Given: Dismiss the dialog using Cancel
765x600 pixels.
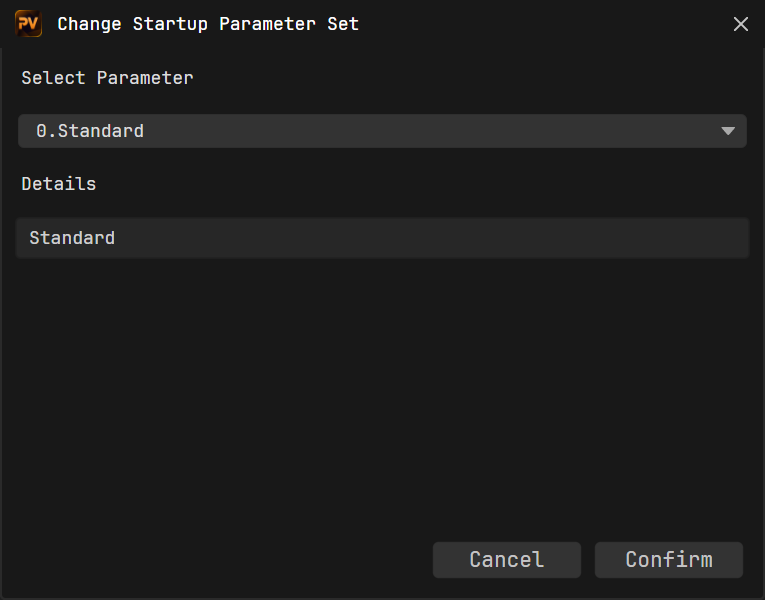Looking at the screenshot, I should coord(506,560).
